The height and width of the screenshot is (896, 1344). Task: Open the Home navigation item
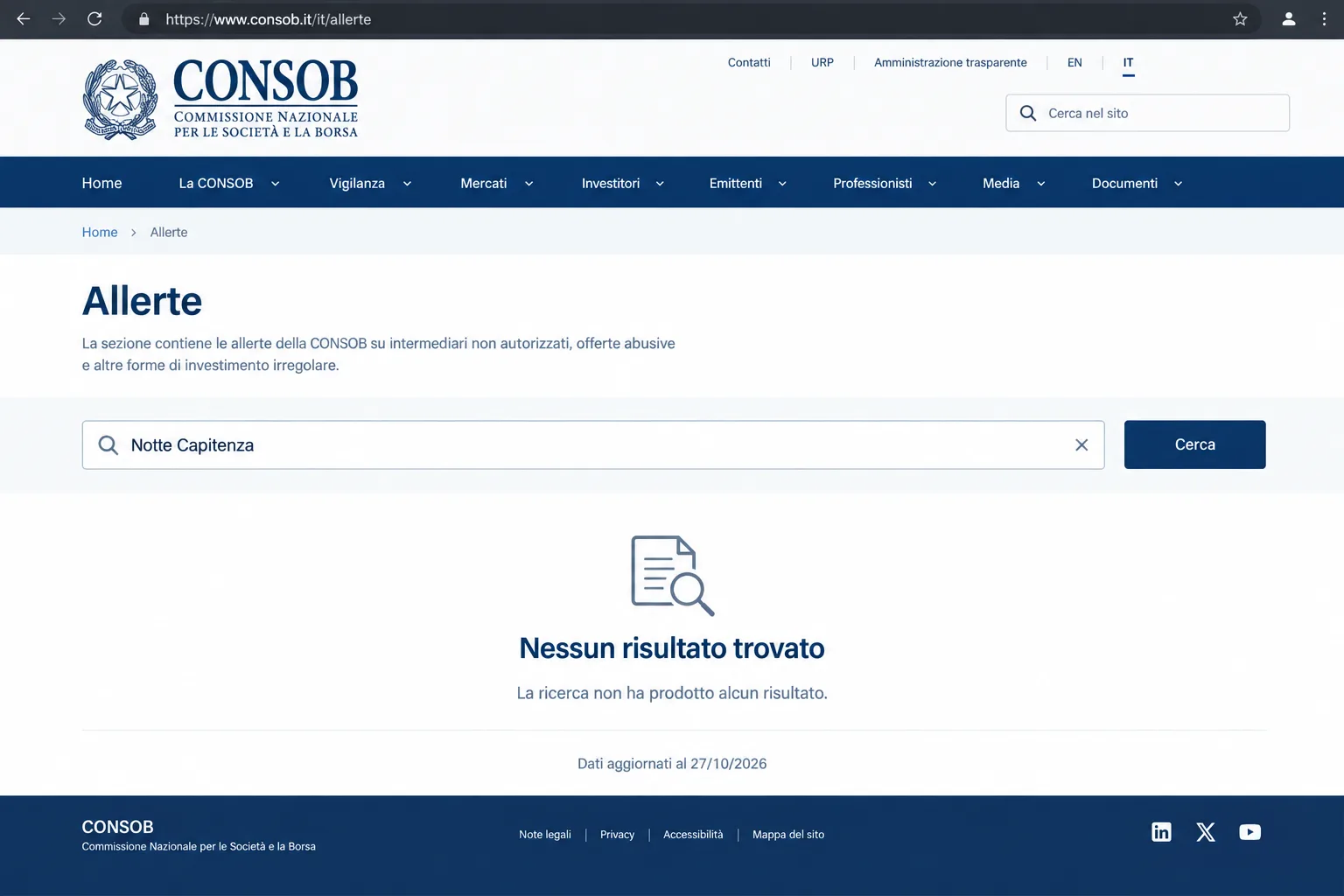(x=101, y=183)
